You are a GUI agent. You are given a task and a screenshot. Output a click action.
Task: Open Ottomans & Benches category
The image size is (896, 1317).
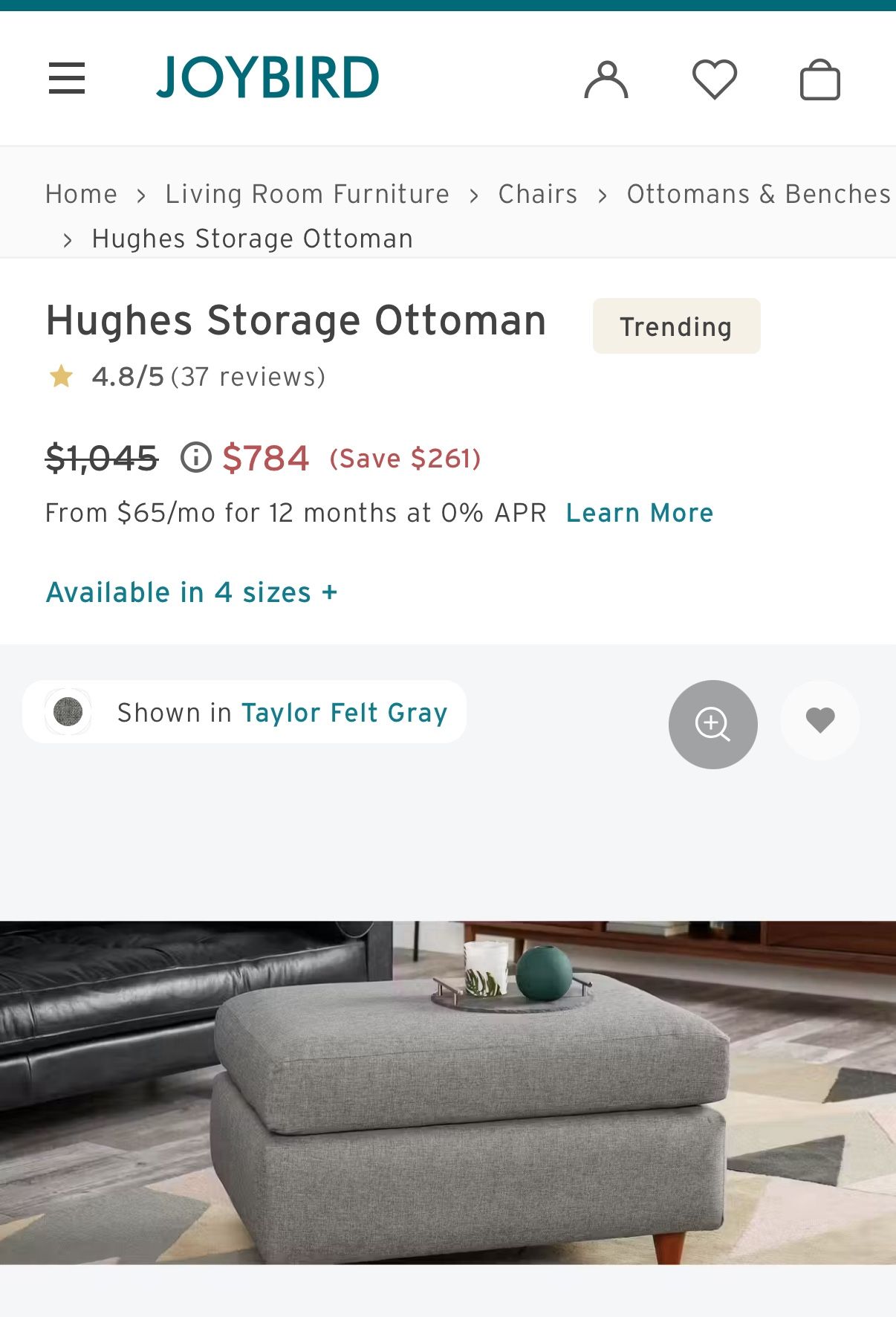pos(757,194)
